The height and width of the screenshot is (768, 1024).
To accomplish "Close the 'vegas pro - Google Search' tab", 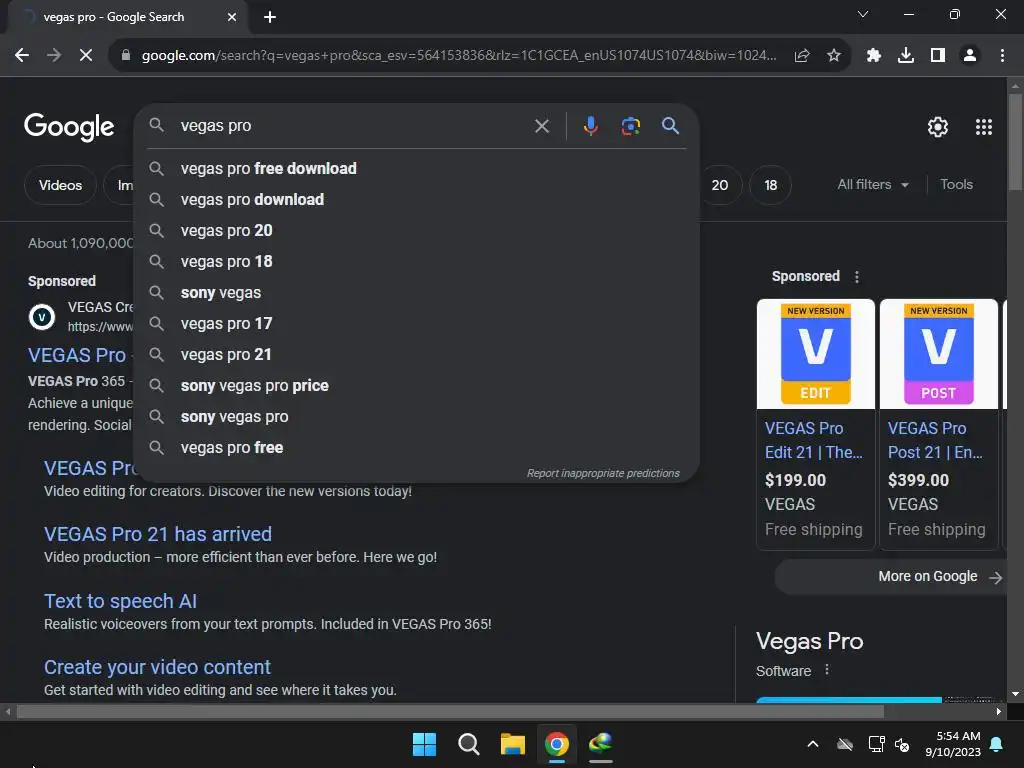I will [232, 17].
